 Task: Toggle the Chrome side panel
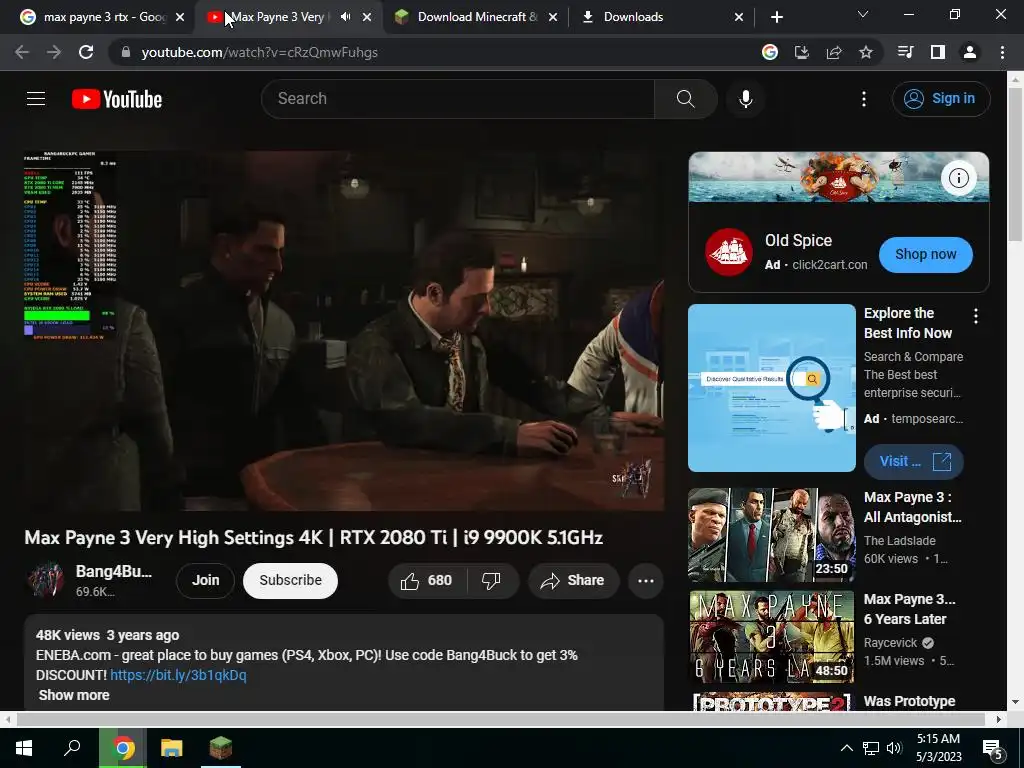pyautogui.click(x=938, y=52)
